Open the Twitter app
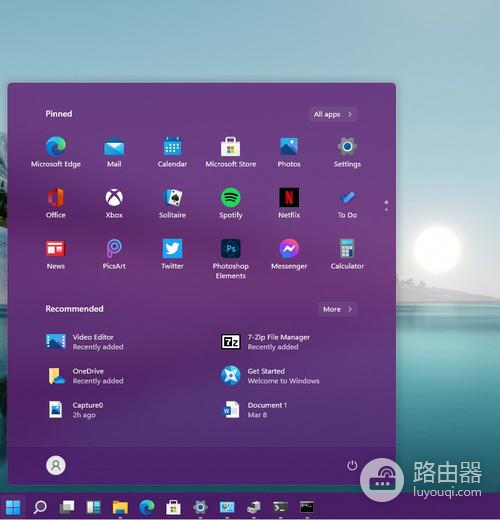Screen dimensions: 500x520 [172, 254]
